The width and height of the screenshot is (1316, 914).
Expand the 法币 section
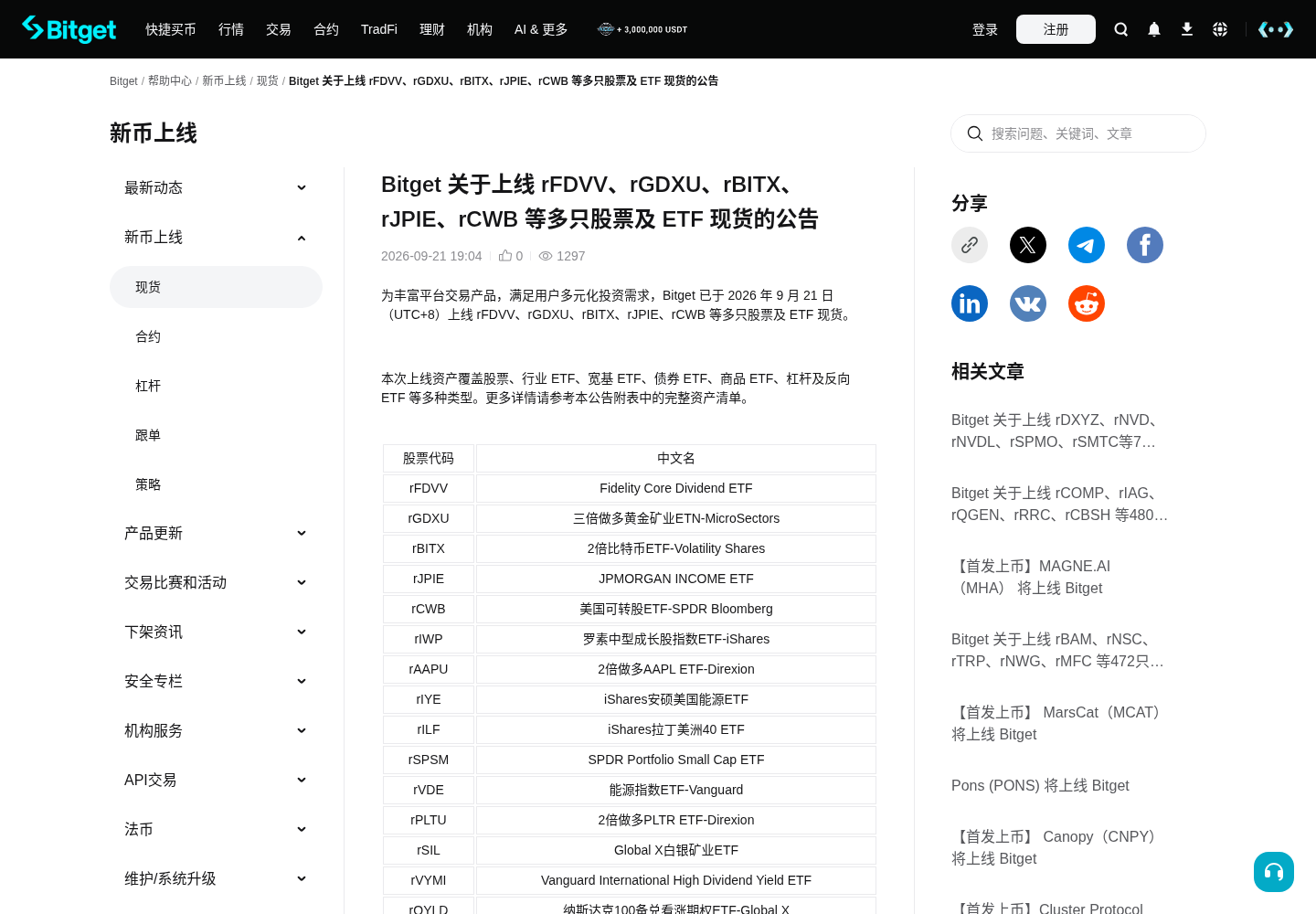point(216,829)
